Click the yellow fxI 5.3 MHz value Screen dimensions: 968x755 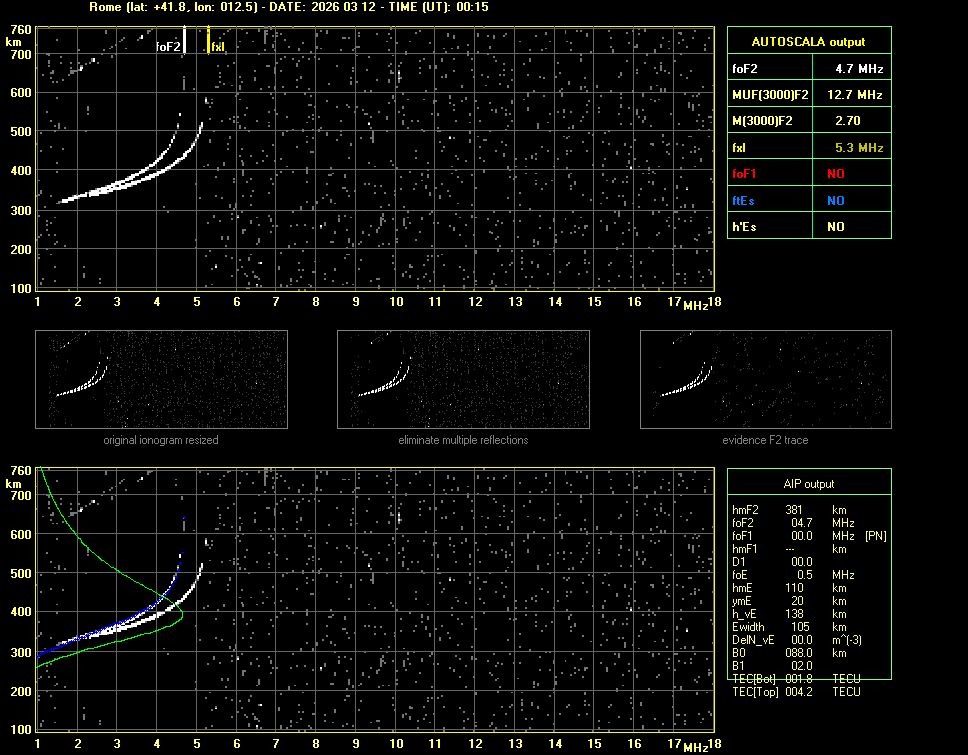[x=858, y=148]
